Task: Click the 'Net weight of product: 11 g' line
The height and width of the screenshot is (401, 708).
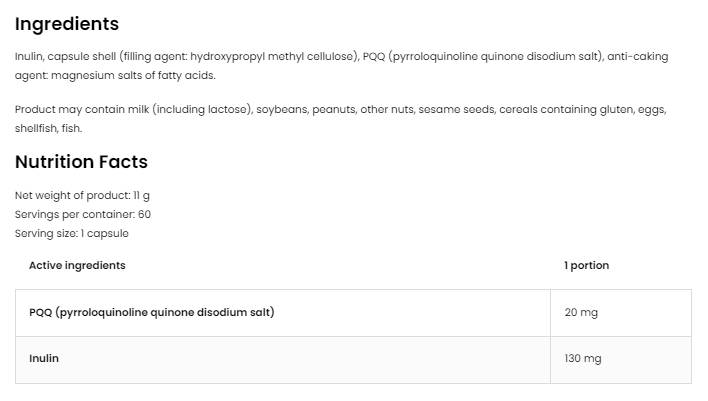Action: tap(82, 196)
